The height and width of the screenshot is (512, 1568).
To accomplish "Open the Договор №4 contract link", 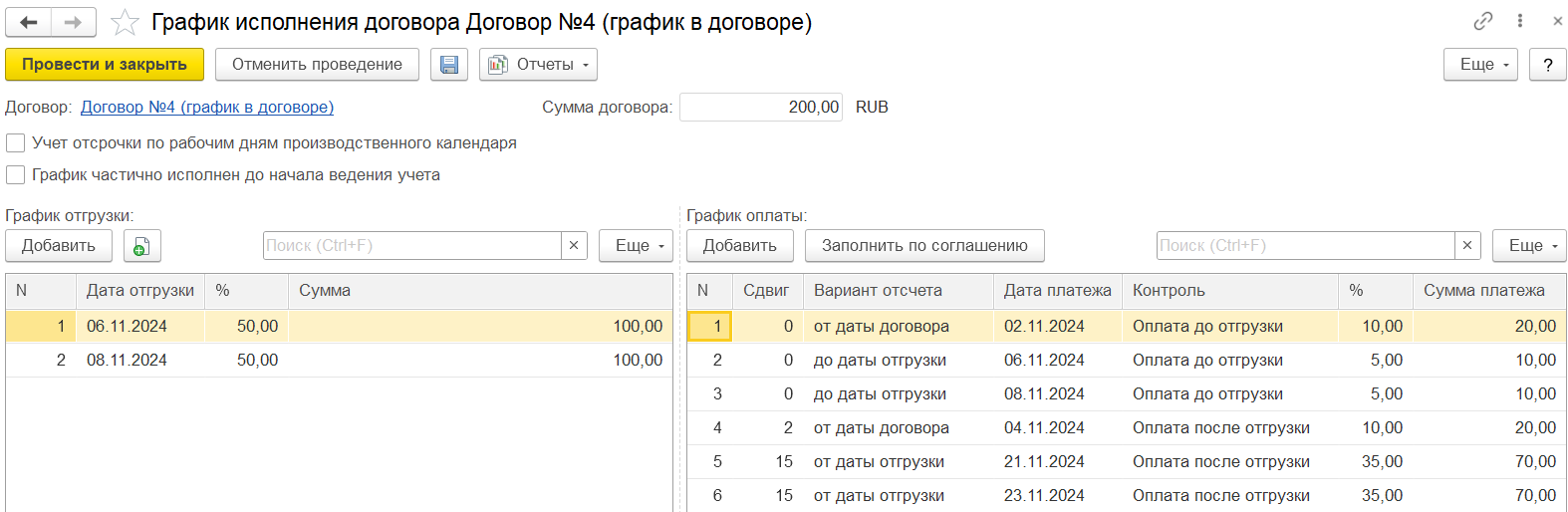I will 207,108.
